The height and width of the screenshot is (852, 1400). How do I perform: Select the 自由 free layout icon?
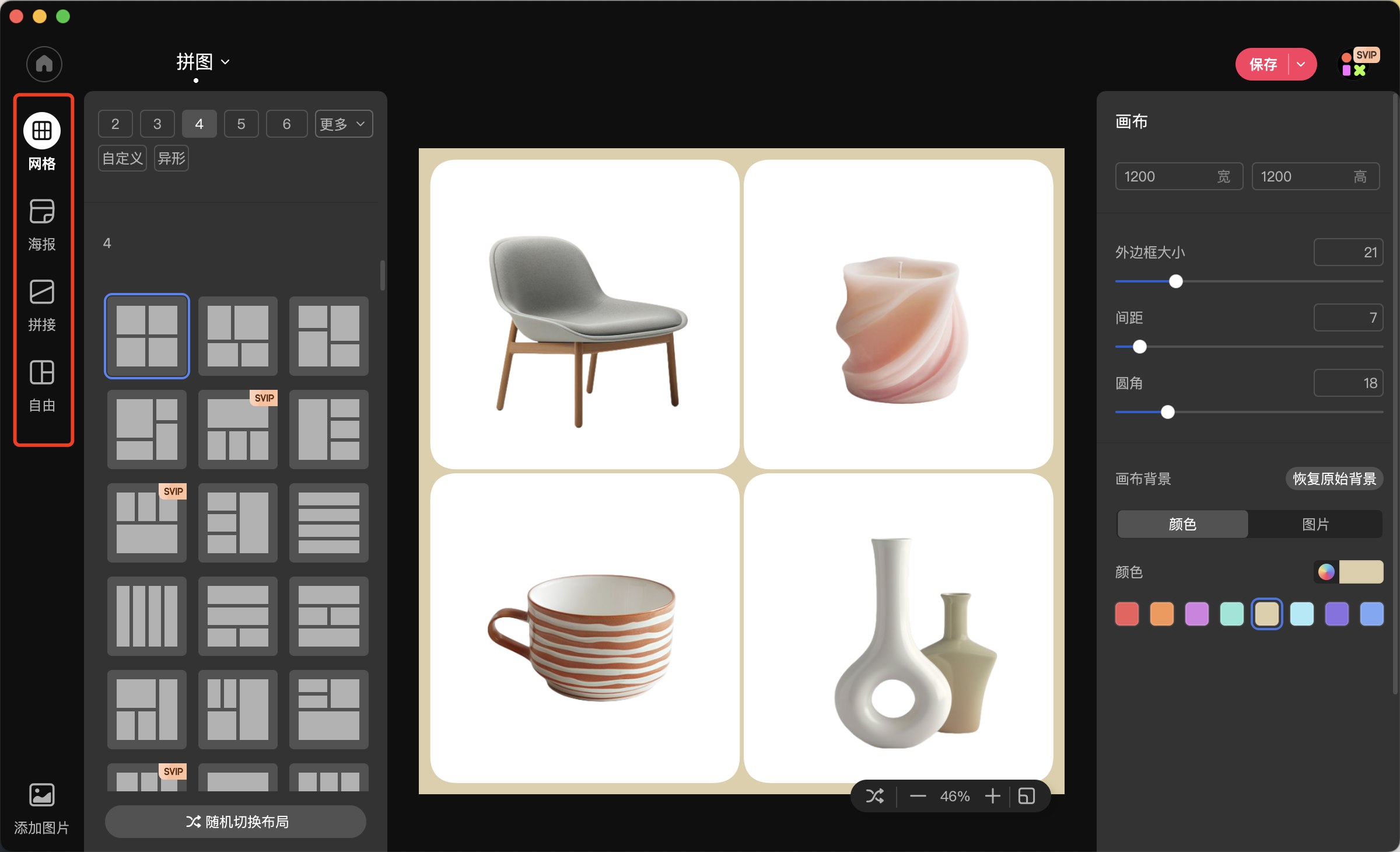click(42, 373)
